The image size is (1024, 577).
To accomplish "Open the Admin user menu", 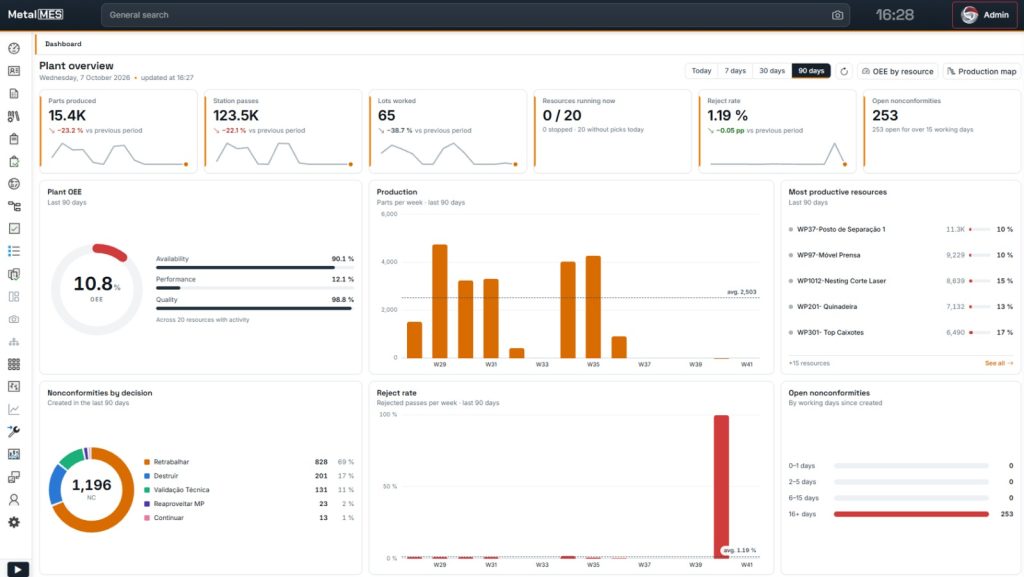I will click(x=985, y=14).
